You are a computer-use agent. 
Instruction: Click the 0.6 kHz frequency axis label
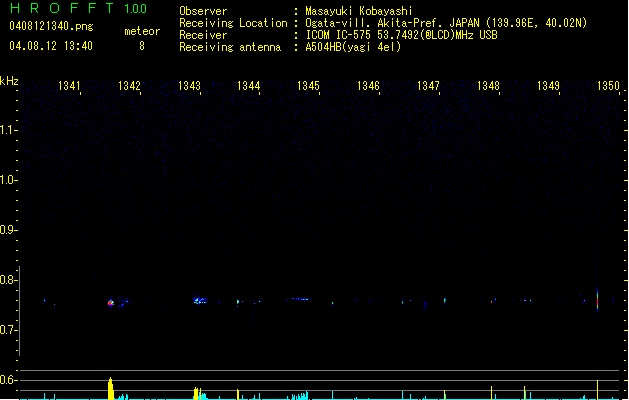(7, 380)
